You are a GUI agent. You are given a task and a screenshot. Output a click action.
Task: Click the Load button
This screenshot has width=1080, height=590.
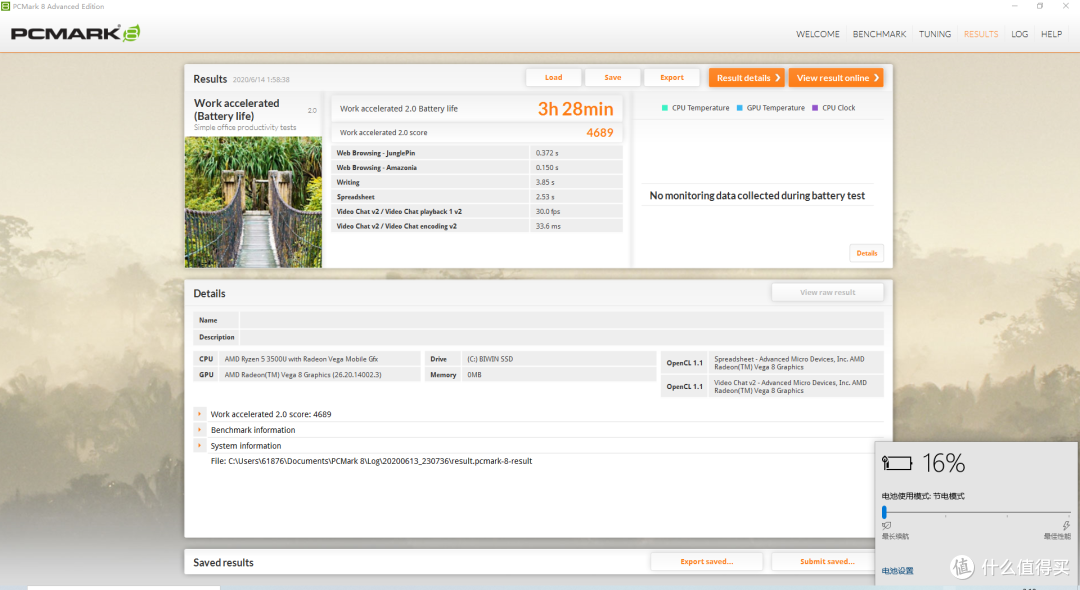pos(554,78)
